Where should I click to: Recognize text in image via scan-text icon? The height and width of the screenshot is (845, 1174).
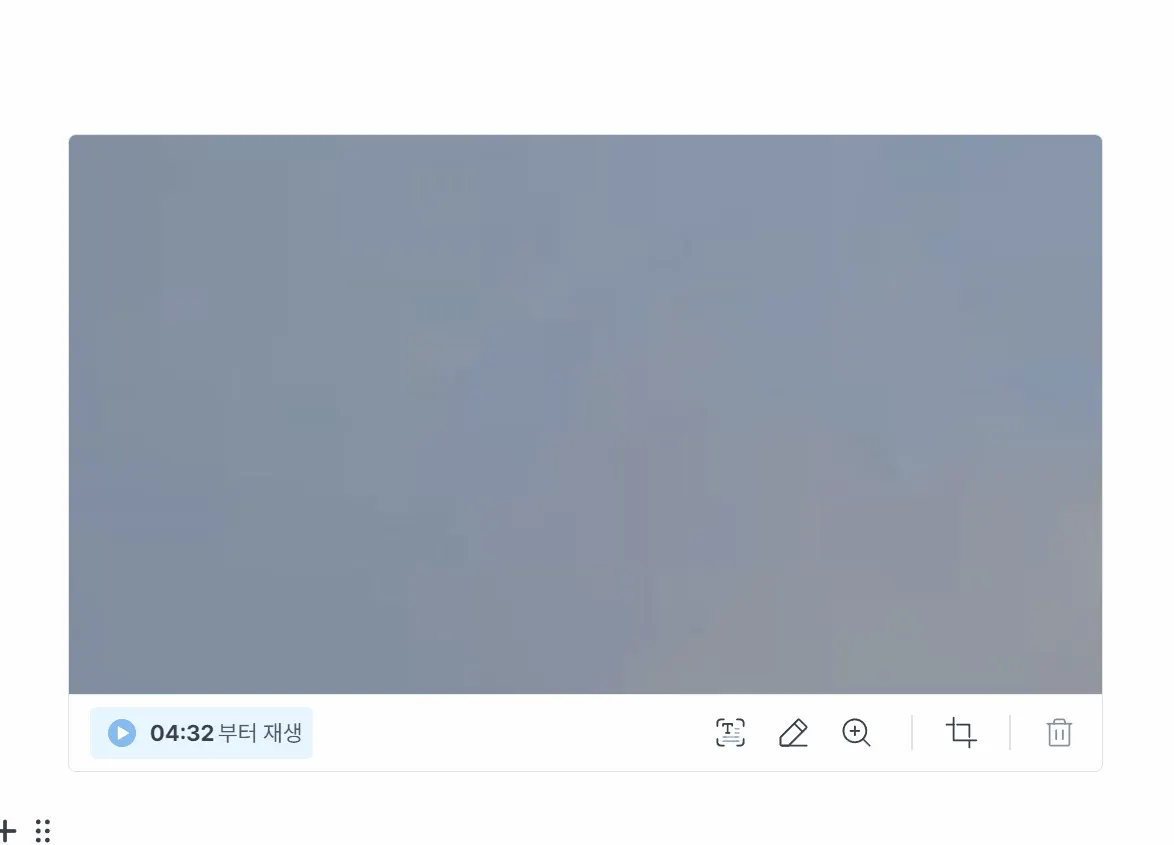(730, 732)
